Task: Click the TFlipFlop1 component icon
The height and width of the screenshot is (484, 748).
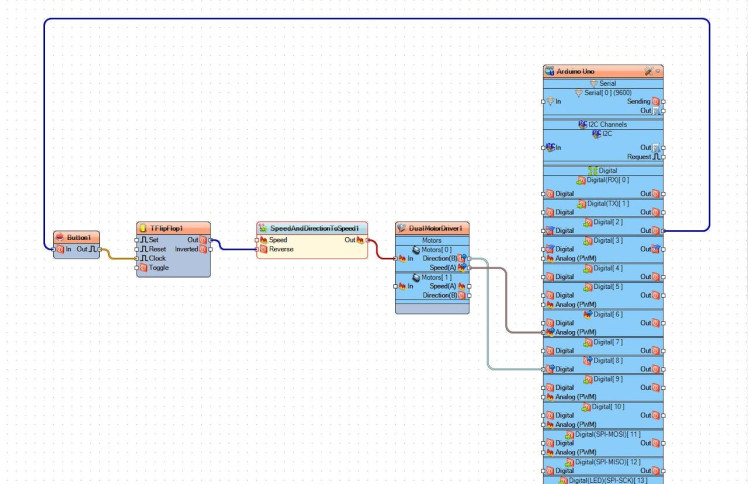Action: [142, 228]
